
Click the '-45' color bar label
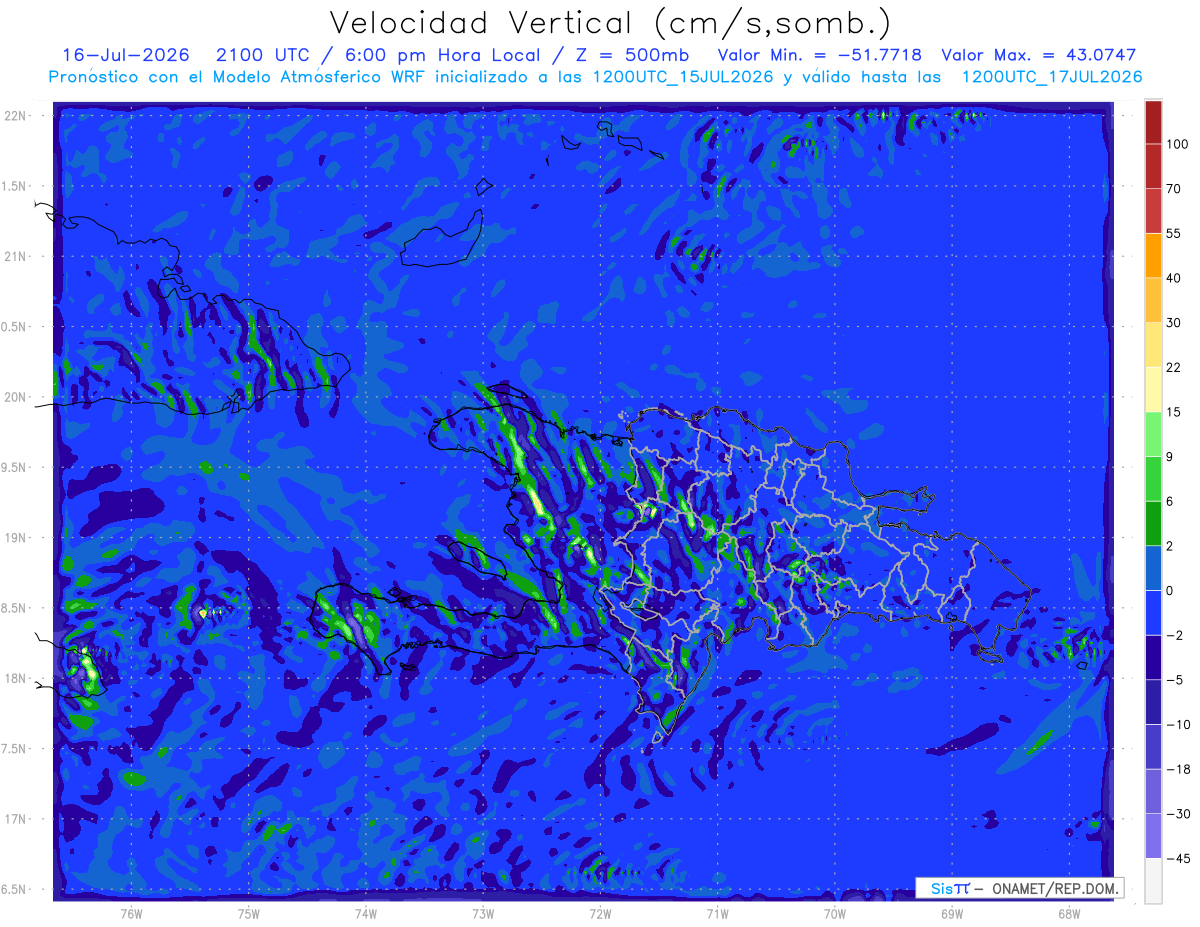[1177, 858]
